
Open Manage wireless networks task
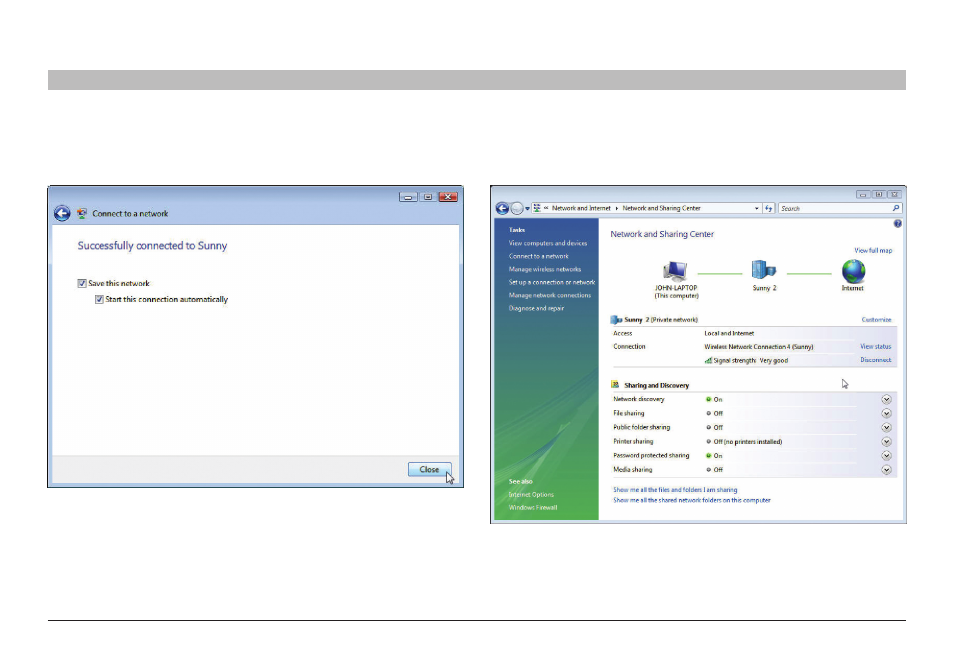pyautogui.click(x=545, y=269)
